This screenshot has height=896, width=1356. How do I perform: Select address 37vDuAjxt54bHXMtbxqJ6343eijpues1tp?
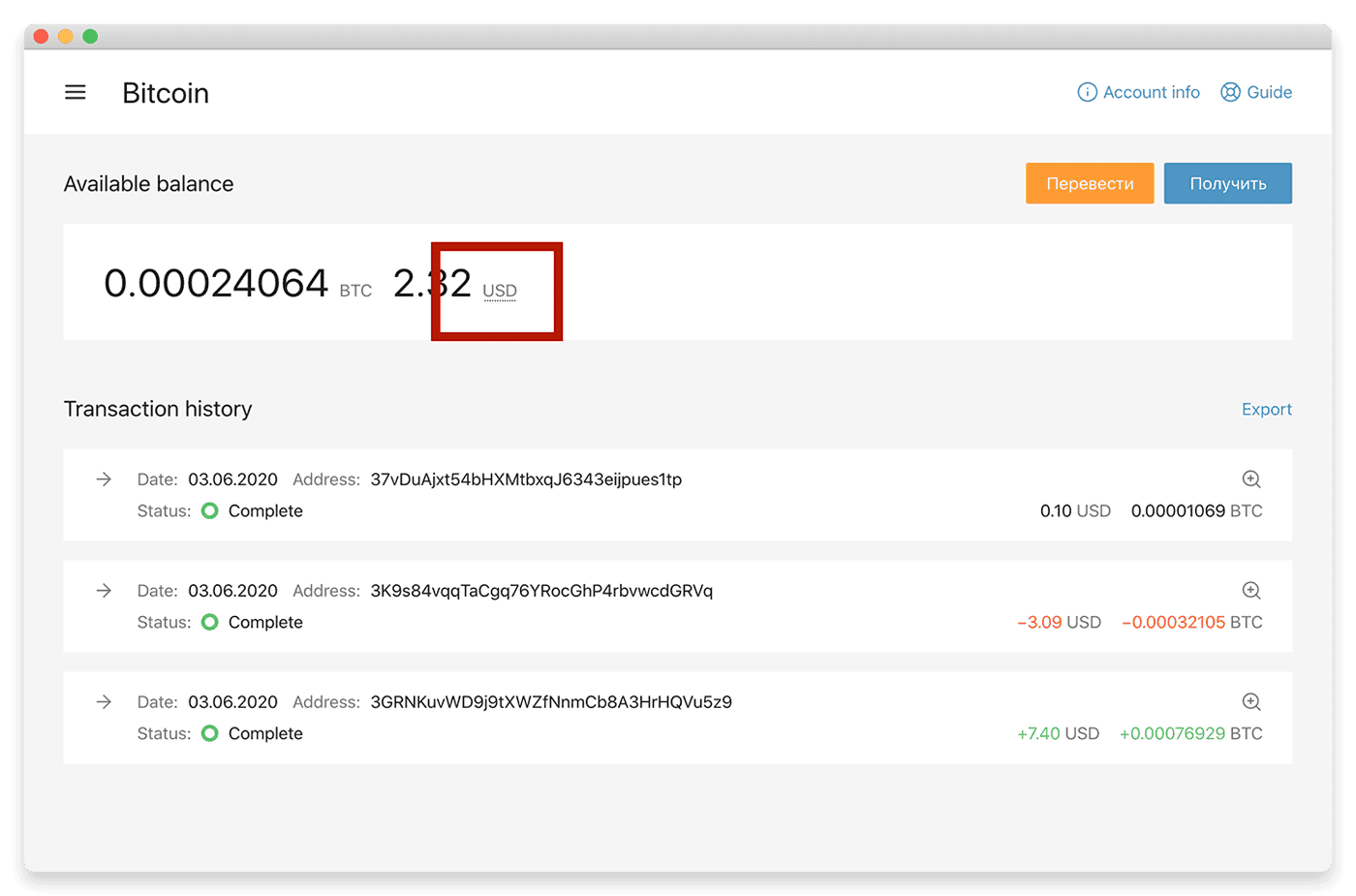(x=526, y=479)
